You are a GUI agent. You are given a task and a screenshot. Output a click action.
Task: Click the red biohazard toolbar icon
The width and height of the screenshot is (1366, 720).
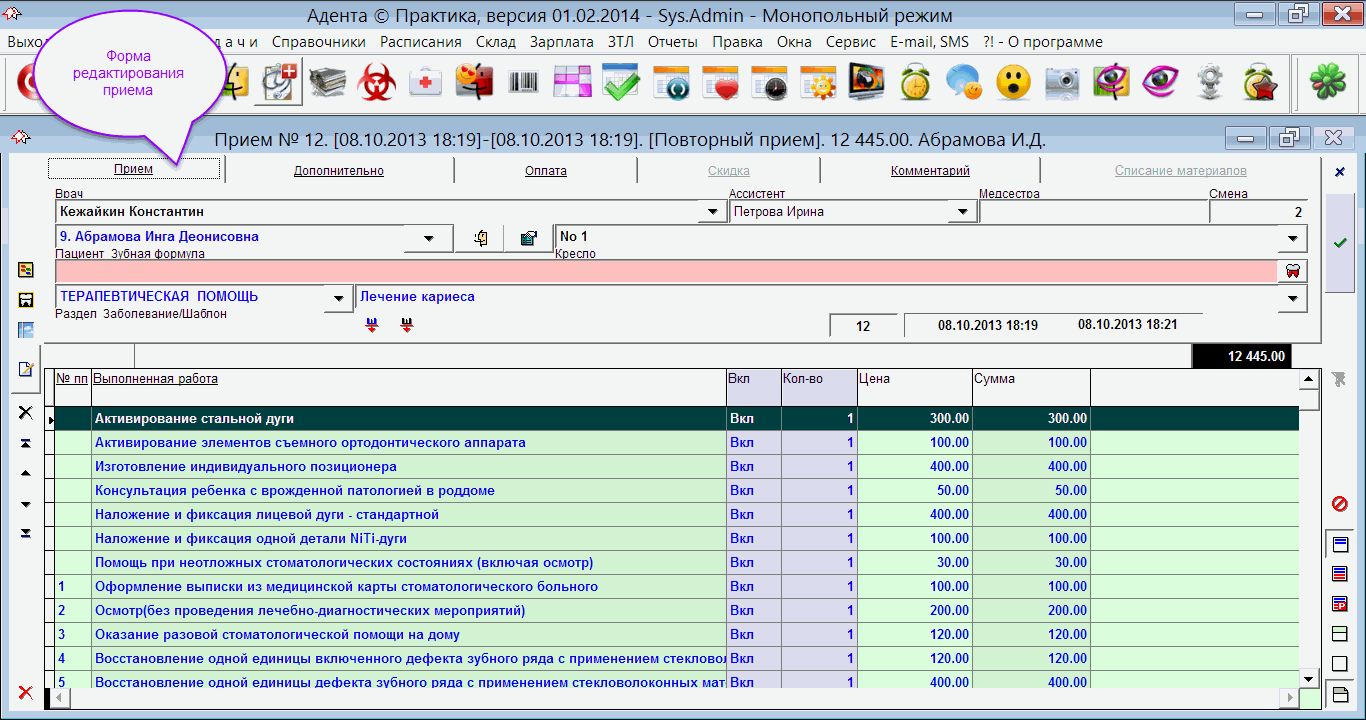[x=378, y=82]
